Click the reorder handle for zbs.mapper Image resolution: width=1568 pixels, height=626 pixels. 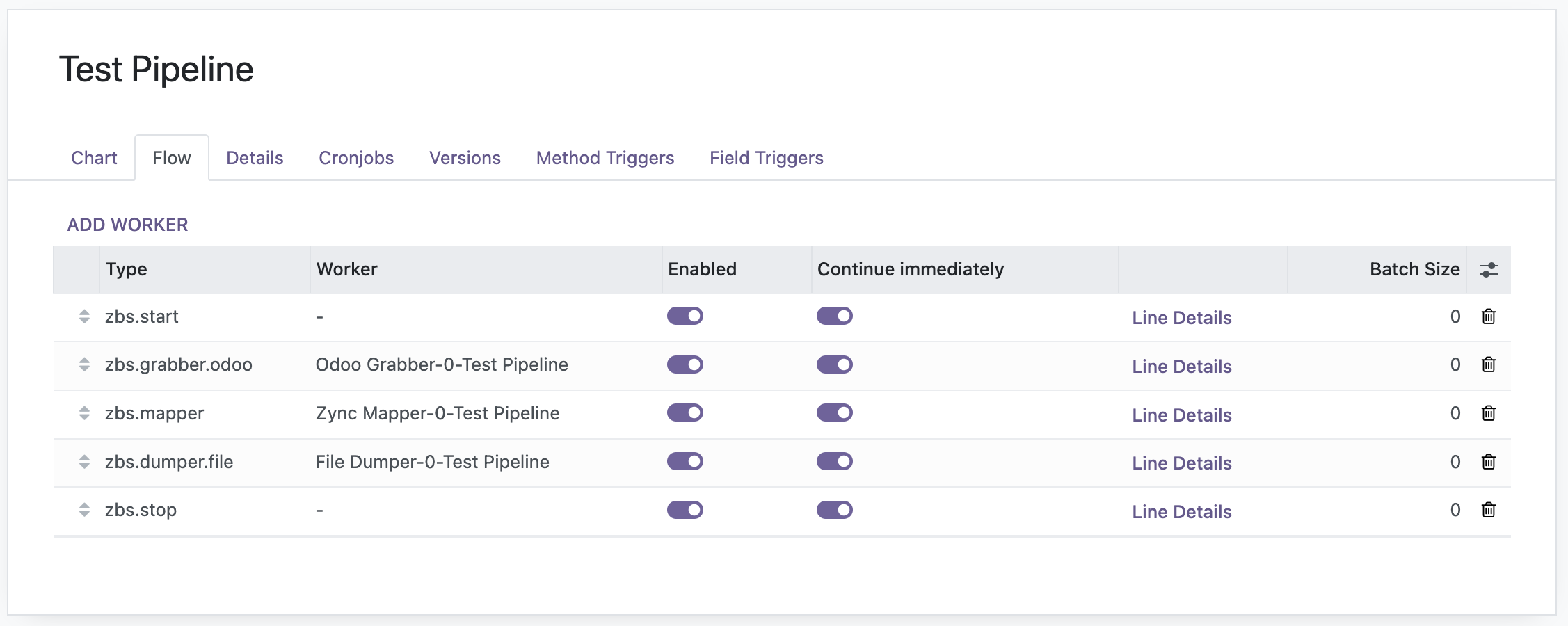tap(84, 413)
